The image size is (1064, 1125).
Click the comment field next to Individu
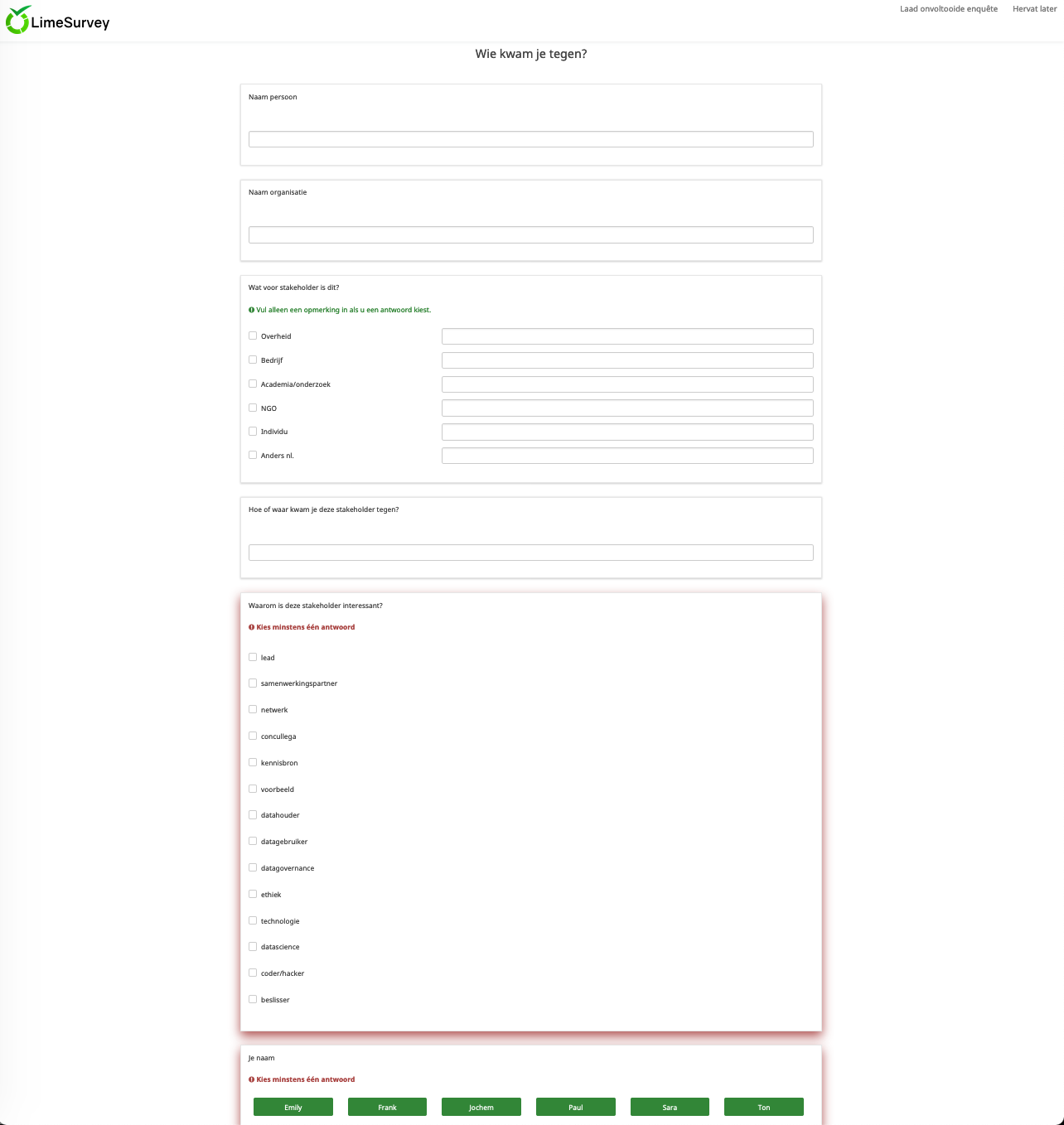point(626,432)
